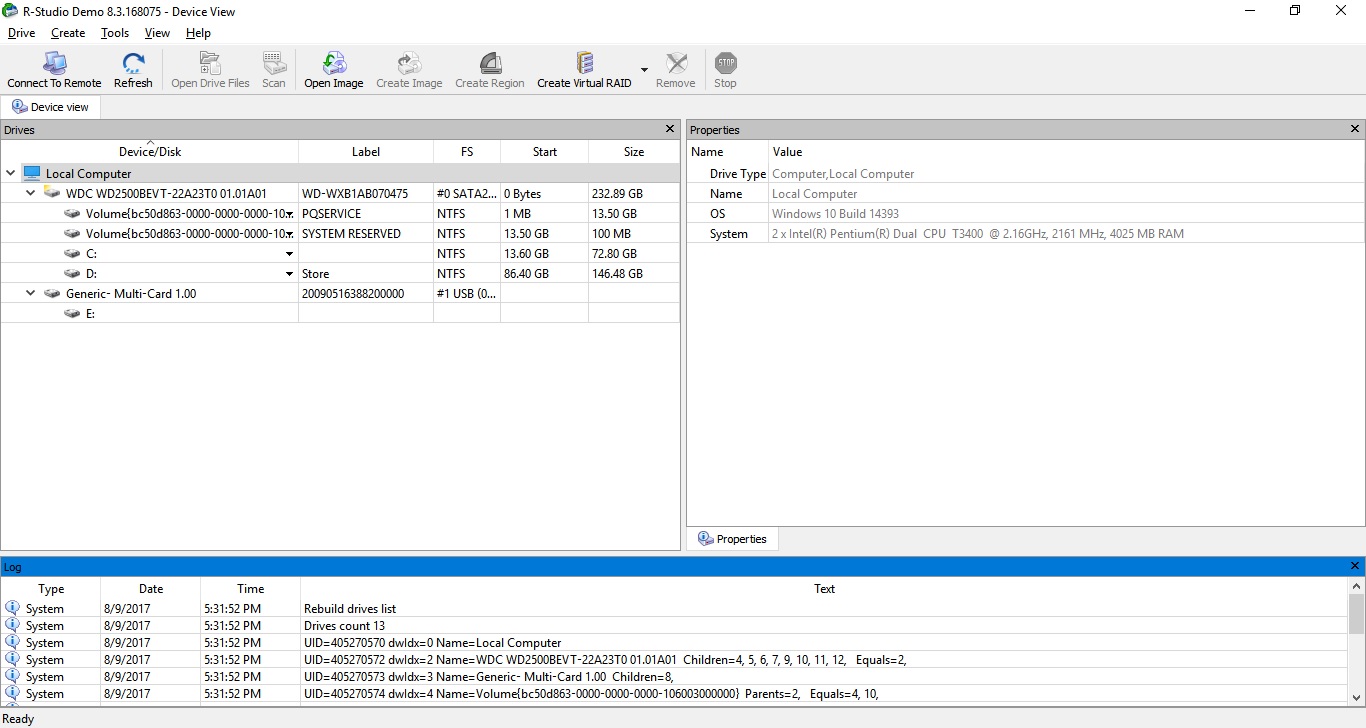Click the Properties Value column header

click(1066, 152)
